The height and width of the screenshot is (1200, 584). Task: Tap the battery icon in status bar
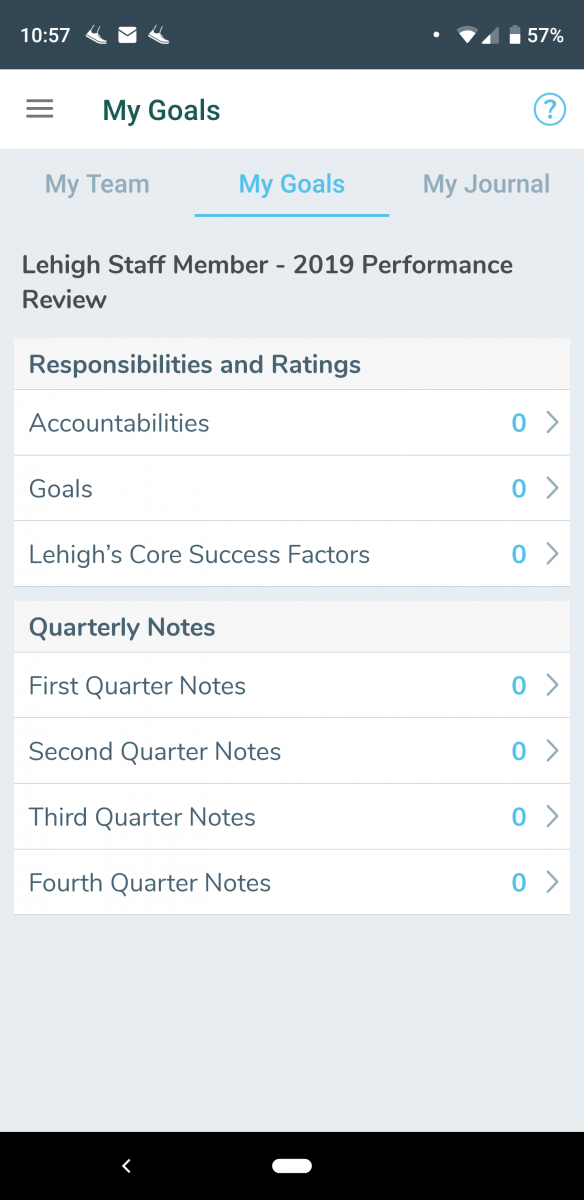pyautogui.click(x=514, y=35)
